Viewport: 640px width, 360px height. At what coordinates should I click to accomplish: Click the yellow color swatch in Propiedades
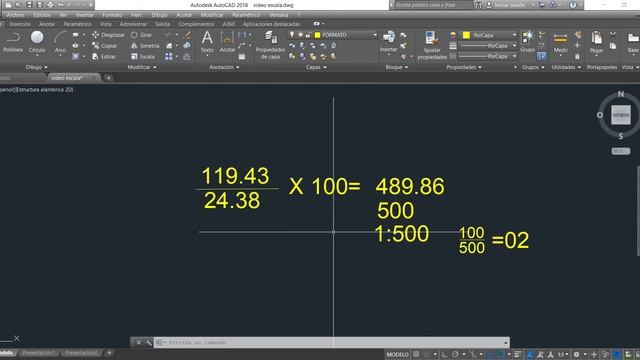click(466, 35)
